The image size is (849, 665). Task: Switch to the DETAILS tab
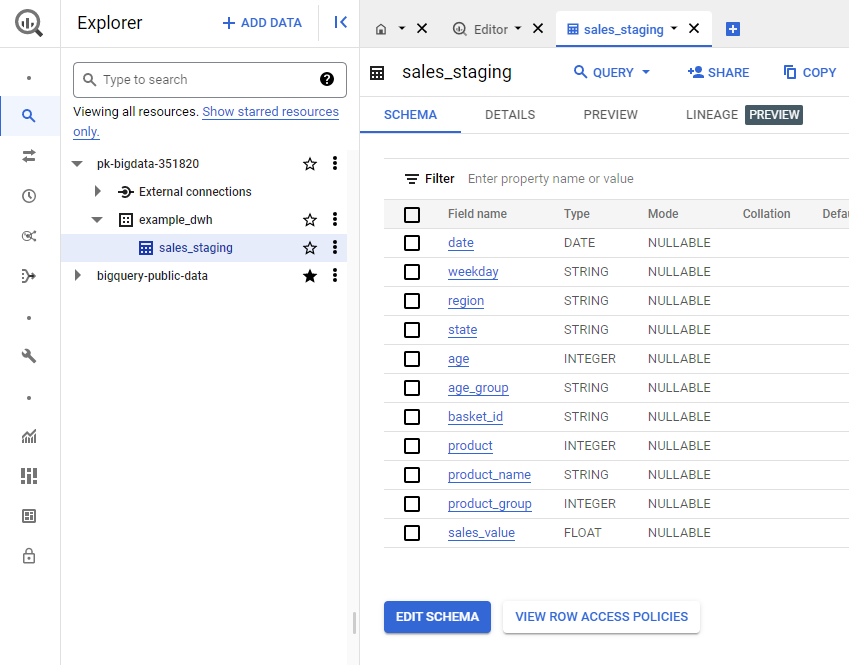click(x=509, y=115)
